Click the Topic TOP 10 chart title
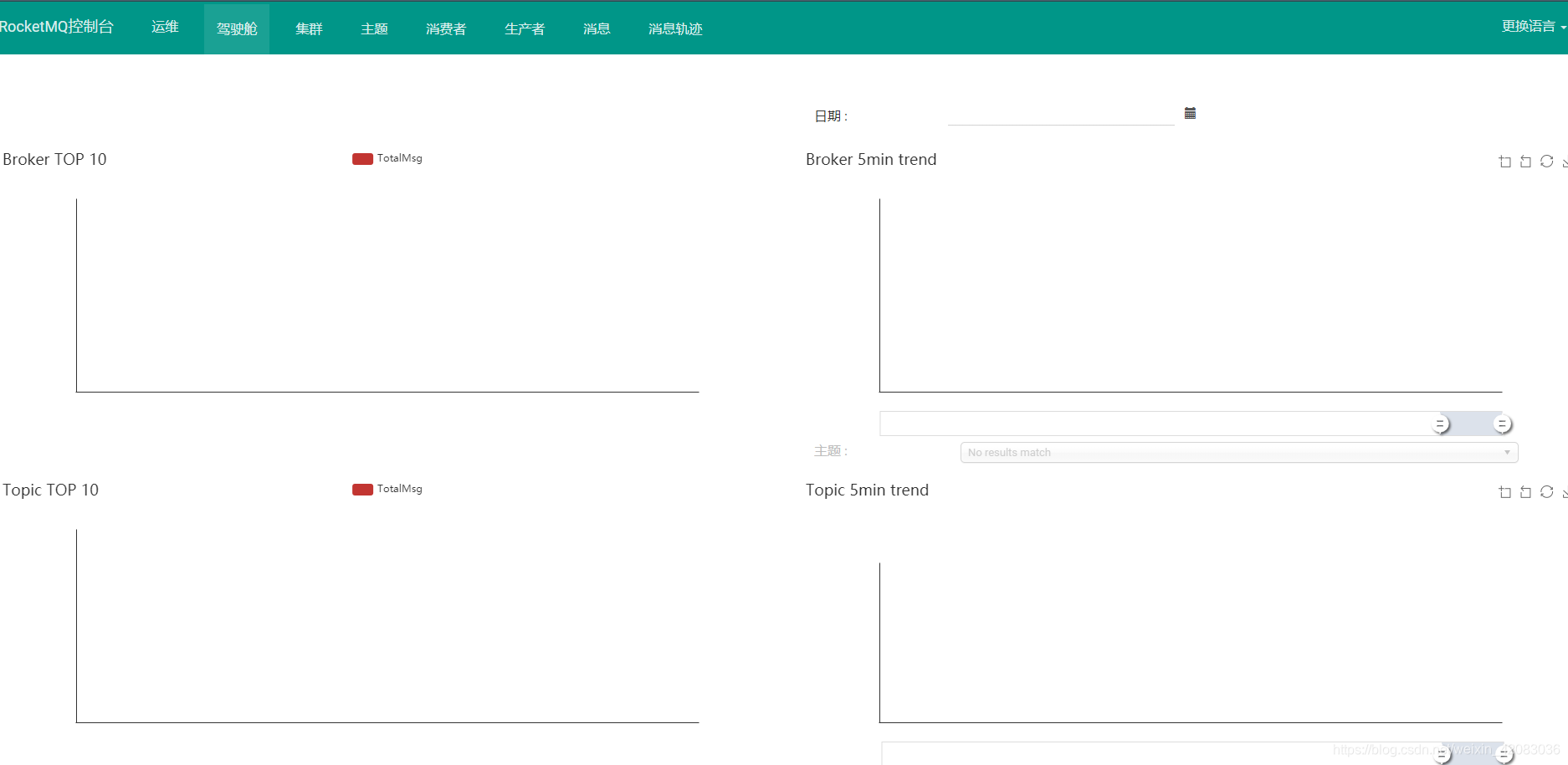Image resolution: width=1568 pixels, height=765 pixels. [x=50, y=490]
